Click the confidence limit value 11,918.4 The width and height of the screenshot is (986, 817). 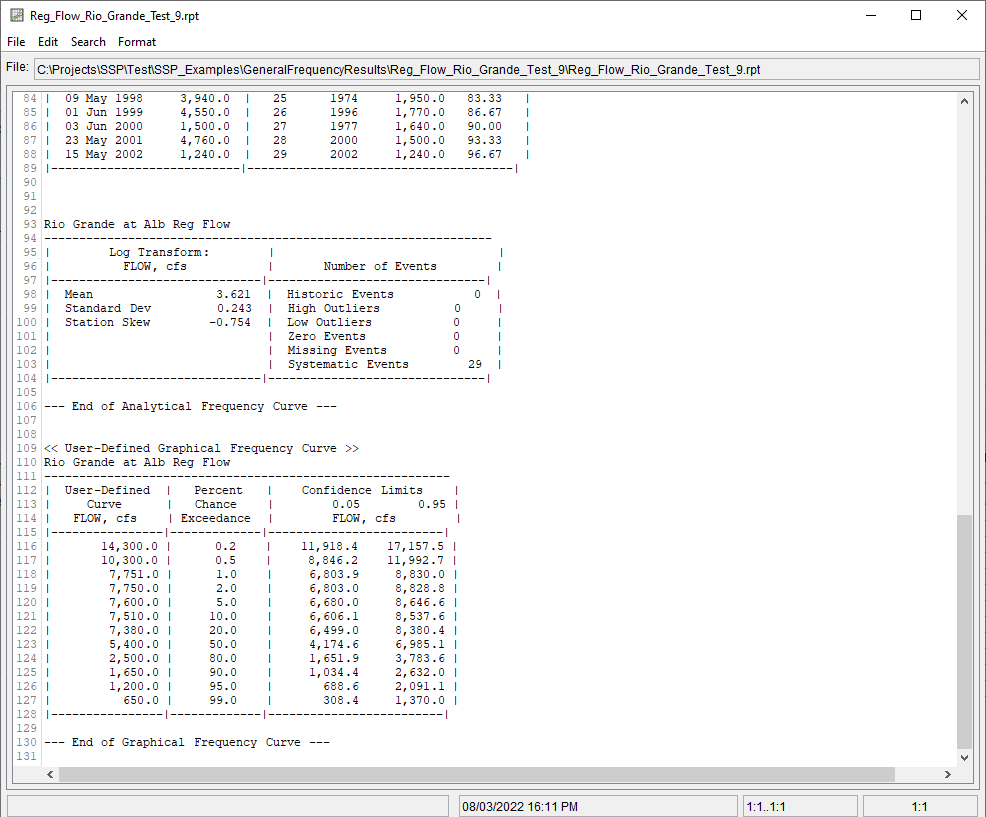pos(329,546)
